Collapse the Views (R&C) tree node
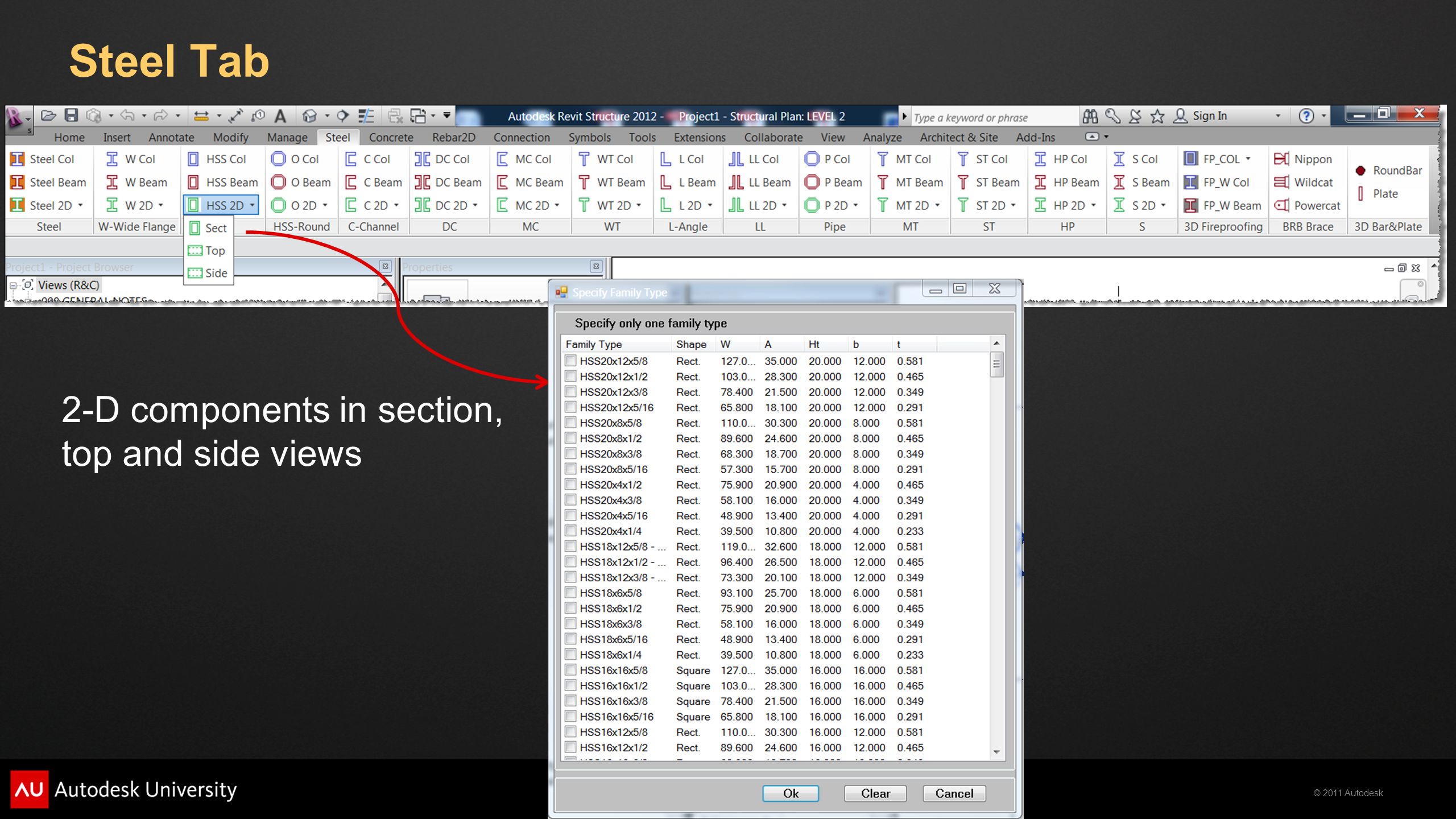Image resolution: width=1456 pixels, height=819 pixels. pyautogui.click(x=13, y=286)
